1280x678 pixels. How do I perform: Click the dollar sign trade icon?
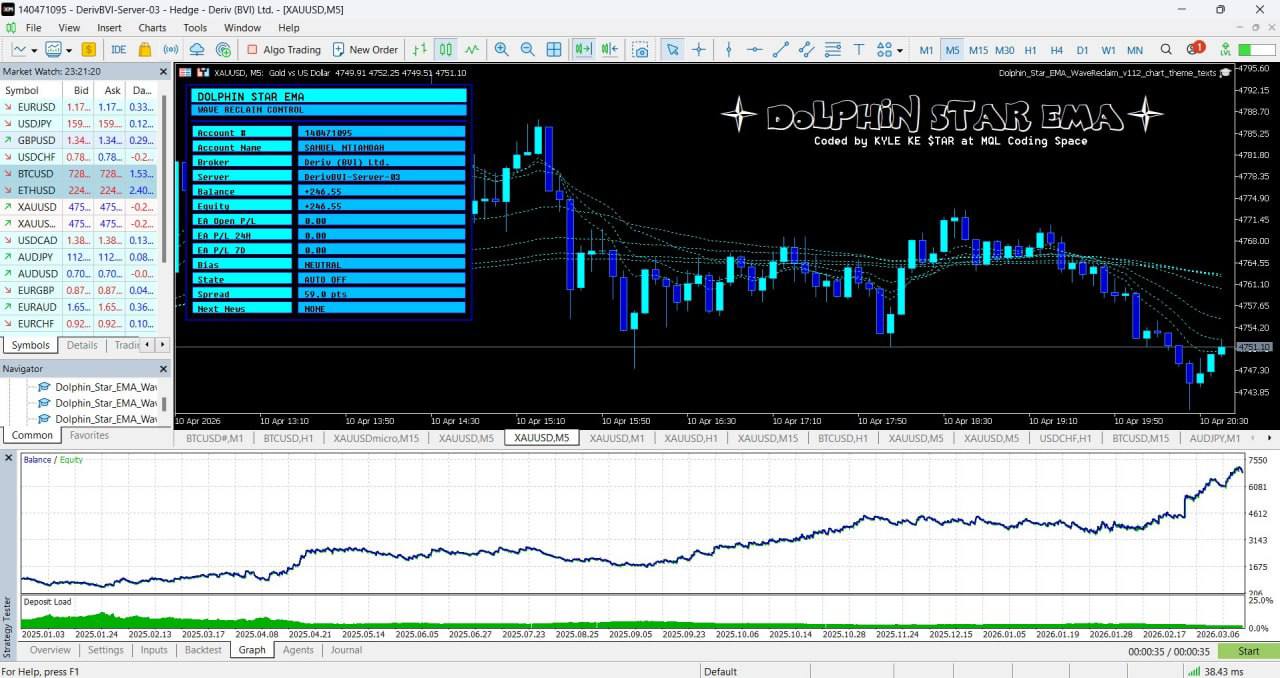(x=89, y=49)
